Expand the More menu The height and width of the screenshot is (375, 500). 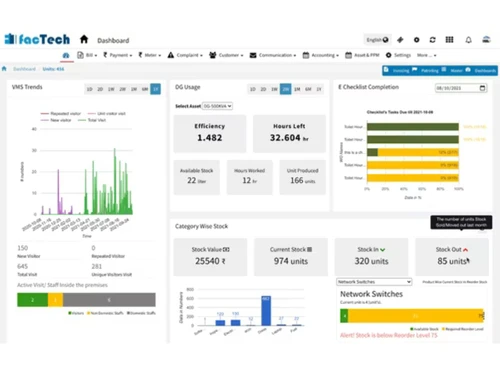pos(426,55)
